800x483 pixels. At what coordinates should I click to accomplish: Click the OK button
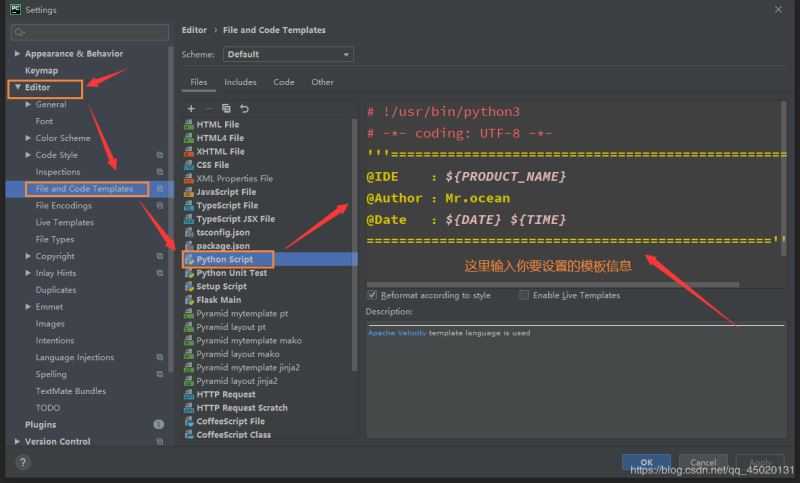646,462
